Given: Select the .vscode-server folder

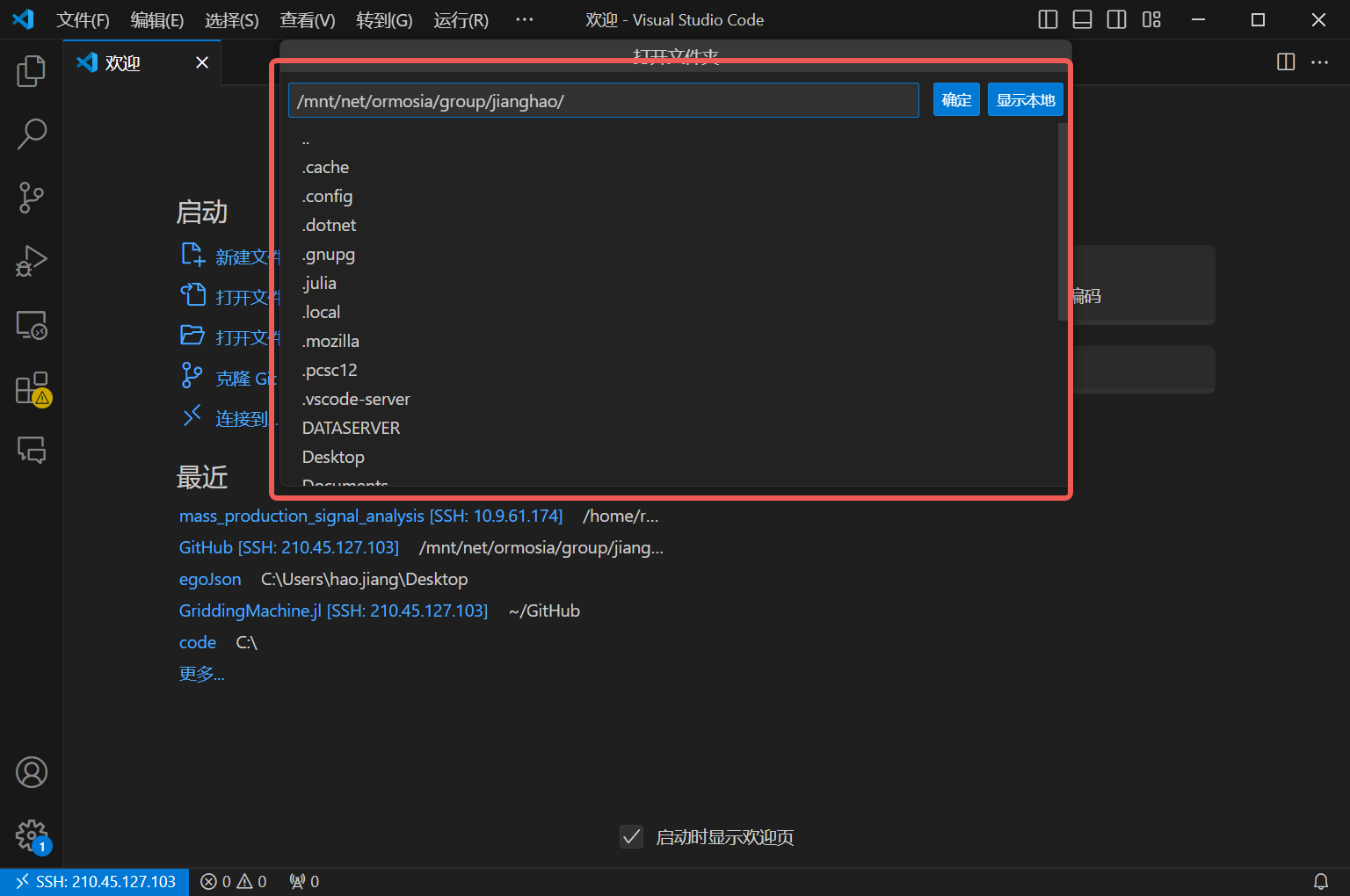Looking at the screenshot, I should (669, 399).
